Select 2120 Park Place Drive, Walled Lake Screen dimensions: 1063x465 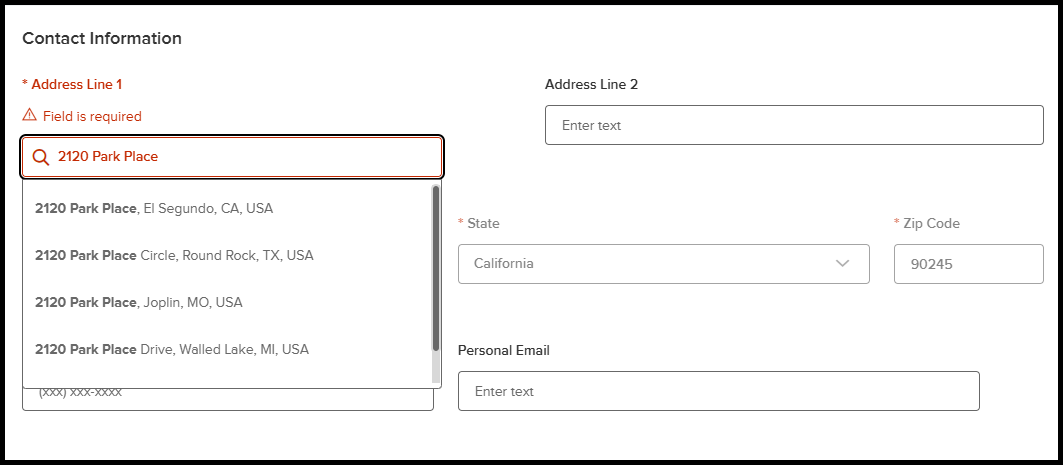pos(227,349)
